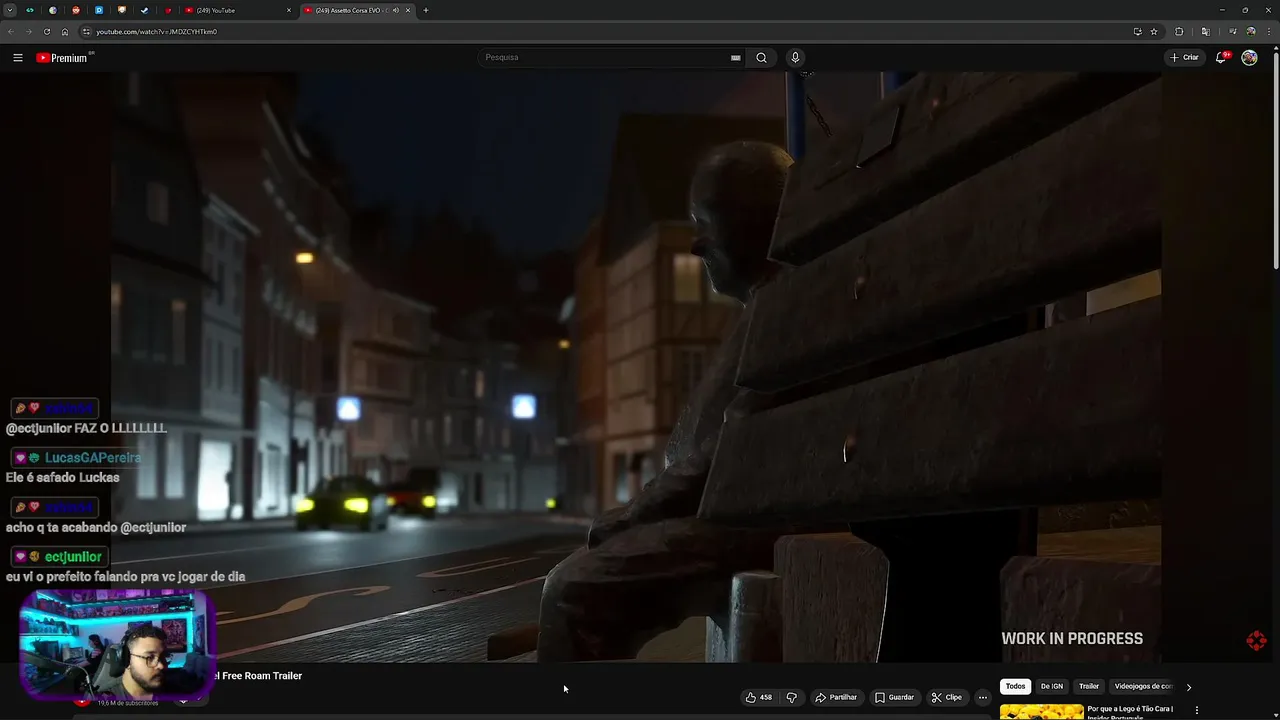Reload the current page
Image resolution: width=1280 pixels, height=720 pixels.
[47, 31]
